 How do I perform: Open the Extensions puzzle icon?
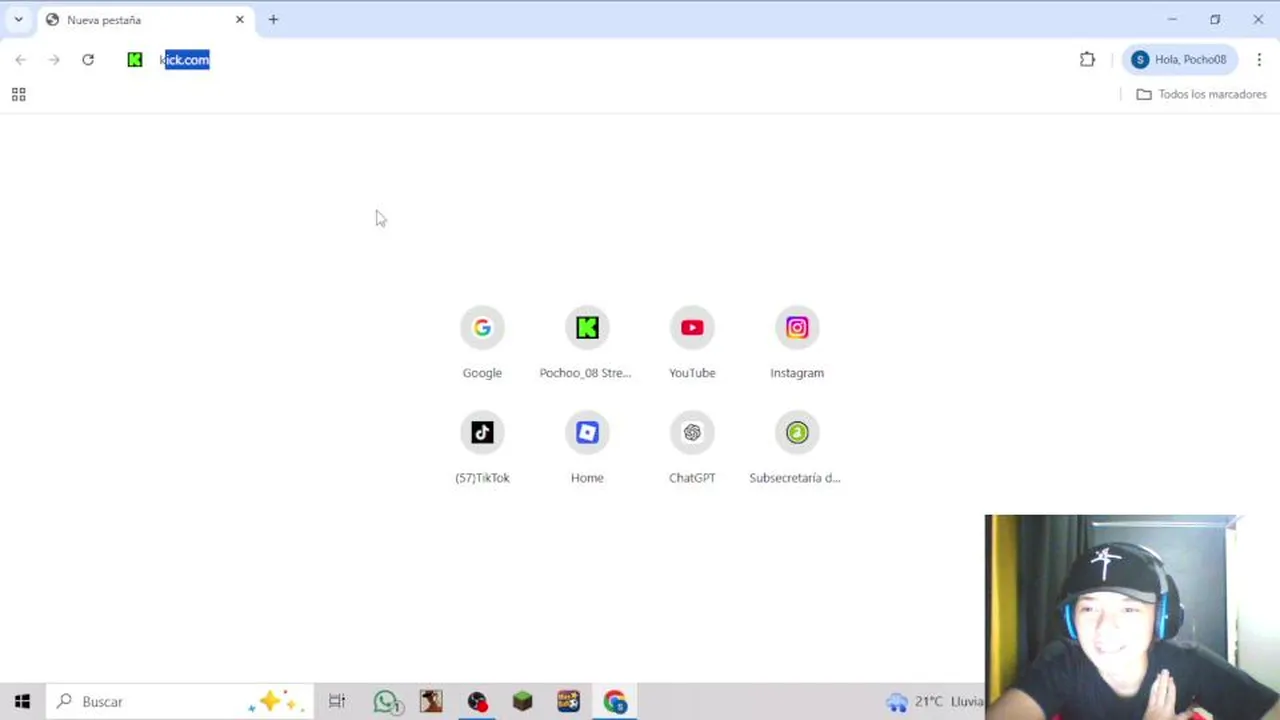1087,60
